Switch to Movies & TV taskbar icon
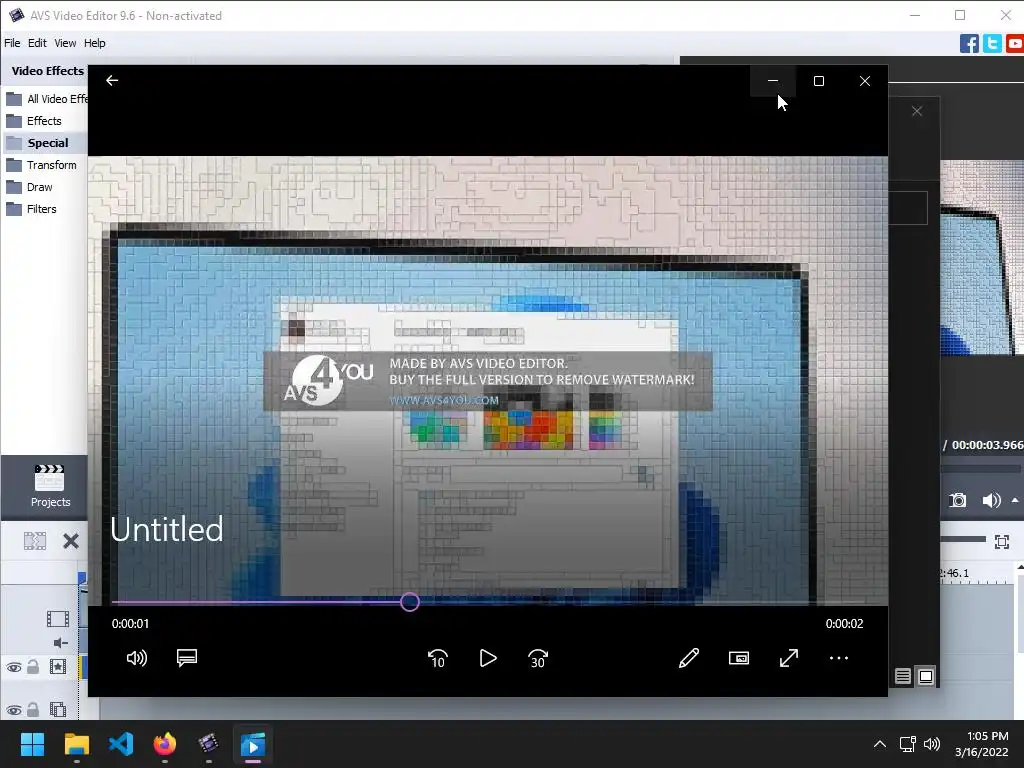This screenshot has height=768, width=1024. click(253, 744)
